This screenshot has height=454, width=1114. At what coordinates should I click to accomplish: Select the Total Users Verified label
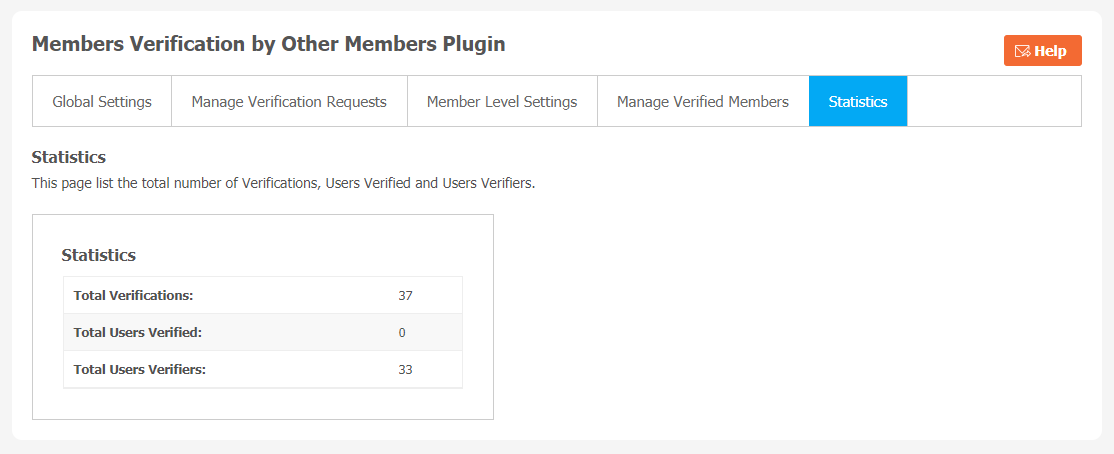tap(138, 333)
